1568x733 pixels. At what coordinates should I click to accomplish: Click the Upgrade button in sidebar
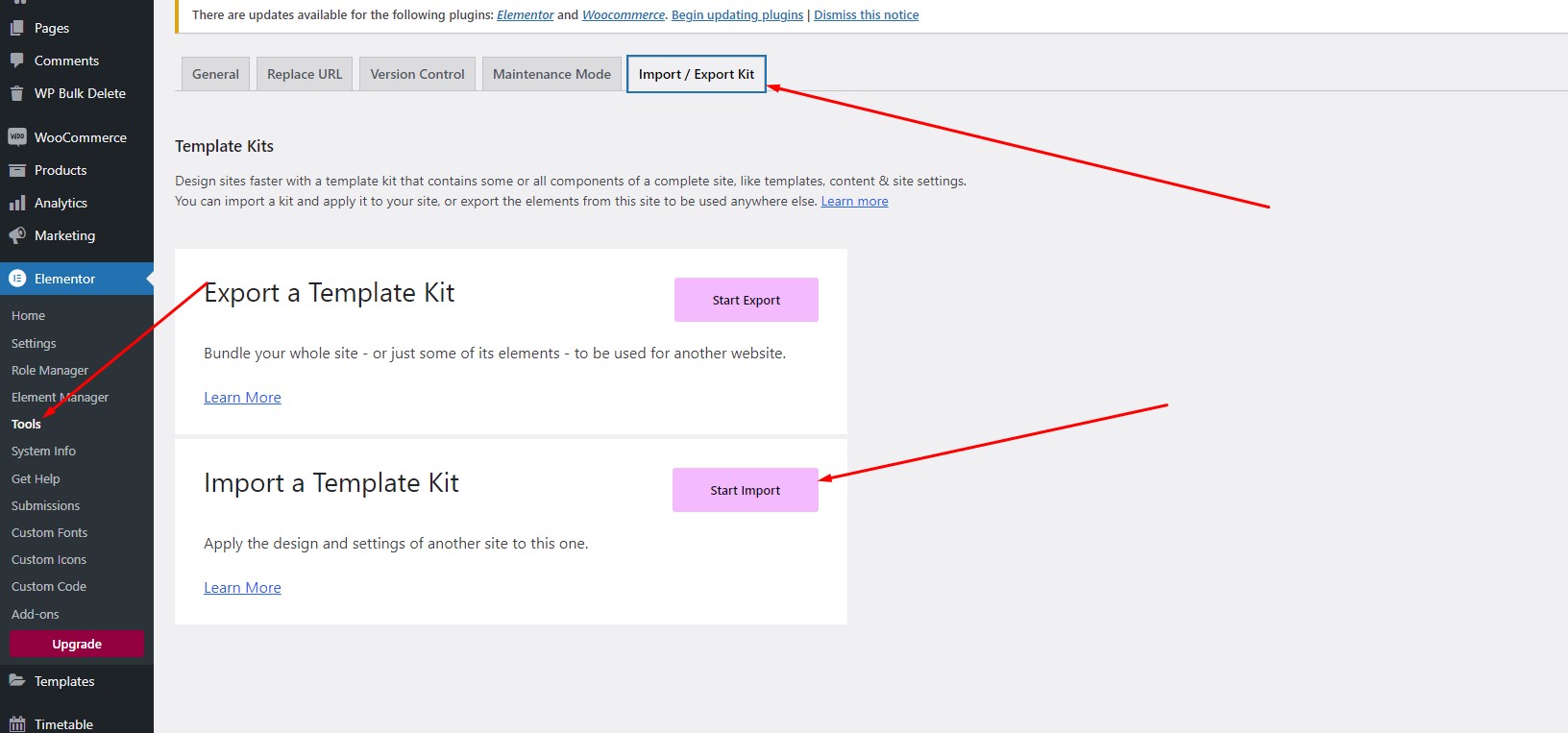77,644
